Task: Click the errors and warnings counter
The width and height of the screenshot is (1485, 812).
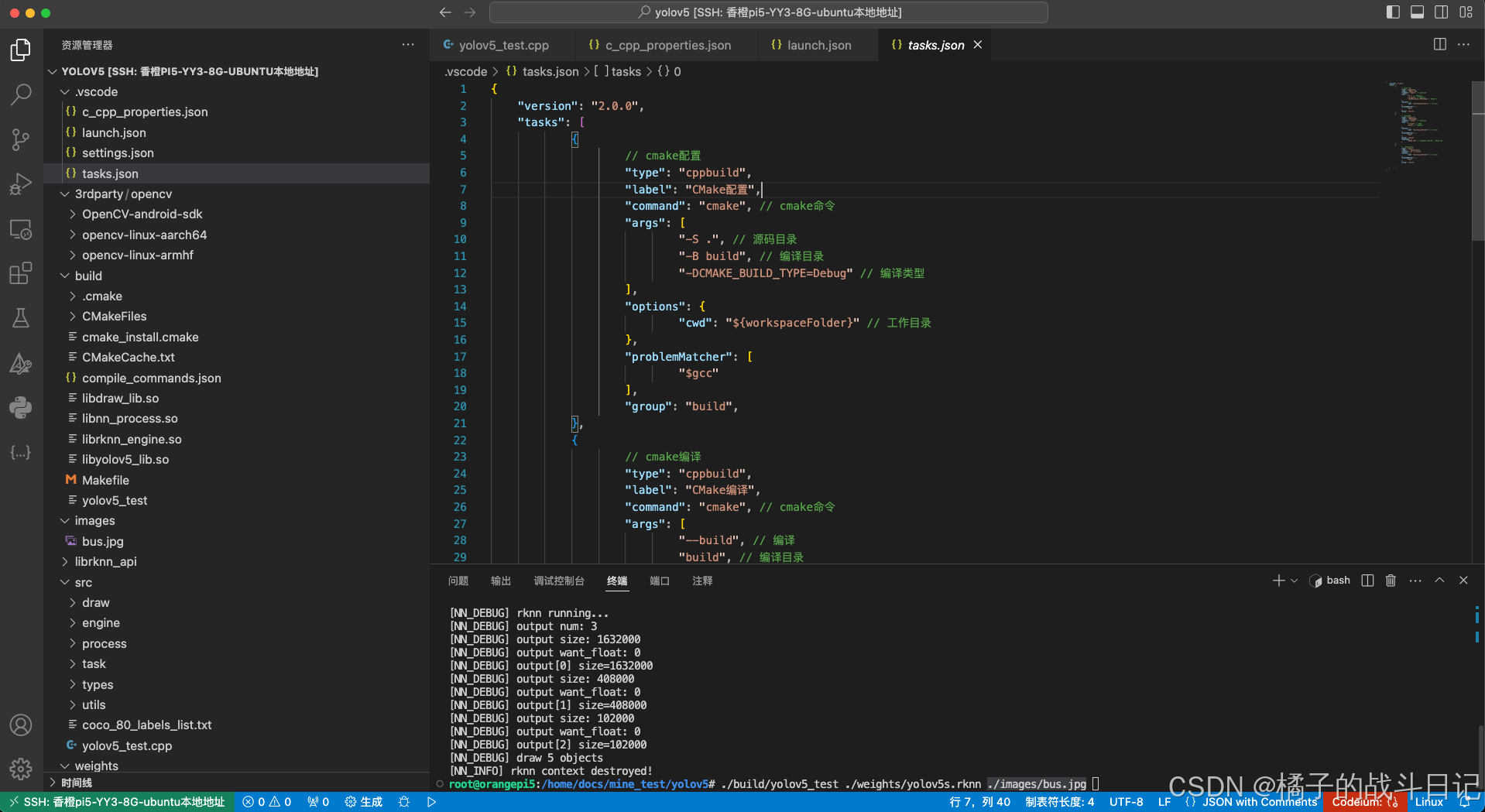Action: [267, 802]
